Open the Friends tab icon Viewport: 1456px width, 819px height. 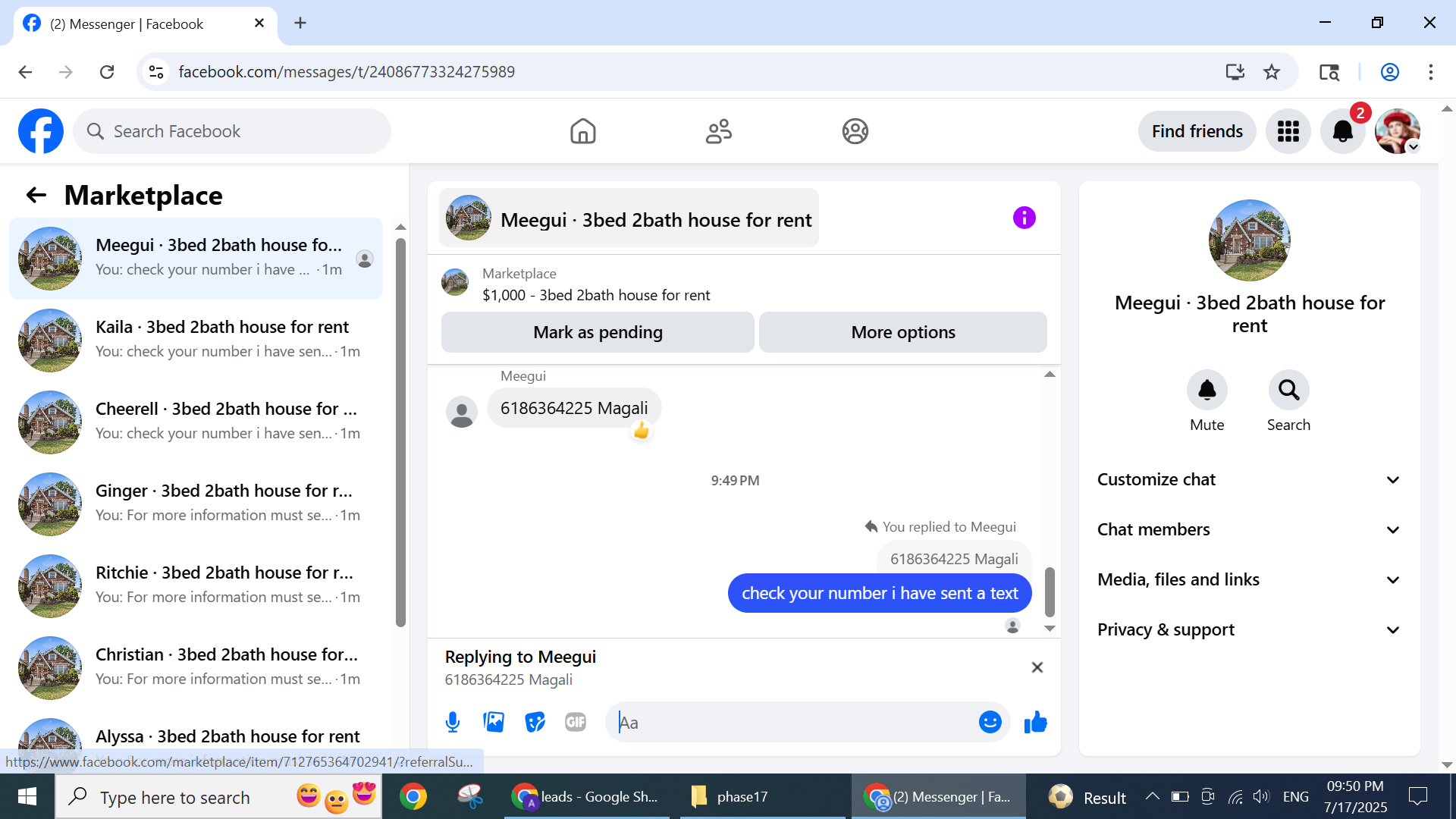tap(719, 131)
